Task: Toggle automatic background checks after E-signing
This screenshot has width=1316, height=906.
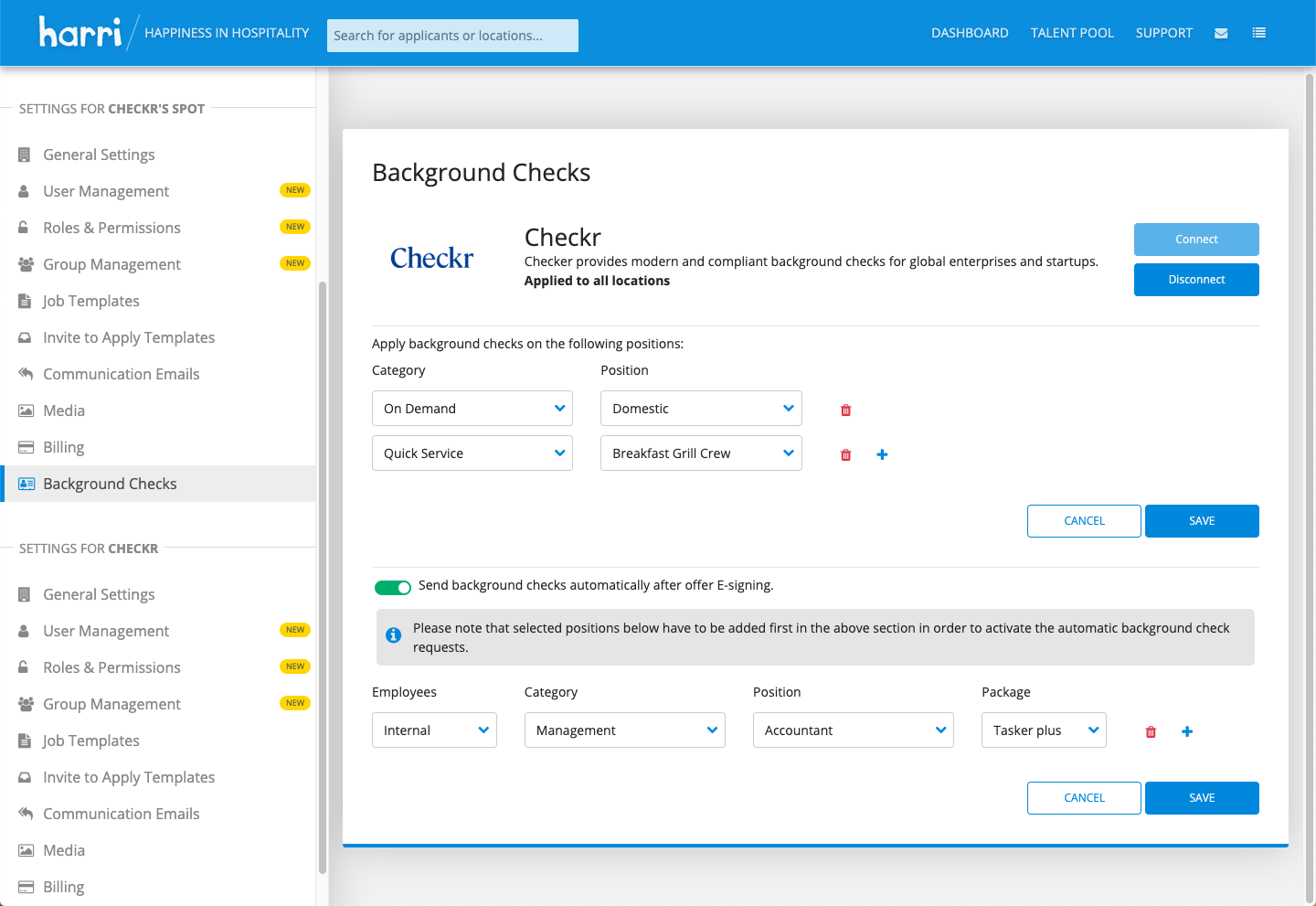Action: (x=393, y=587)
